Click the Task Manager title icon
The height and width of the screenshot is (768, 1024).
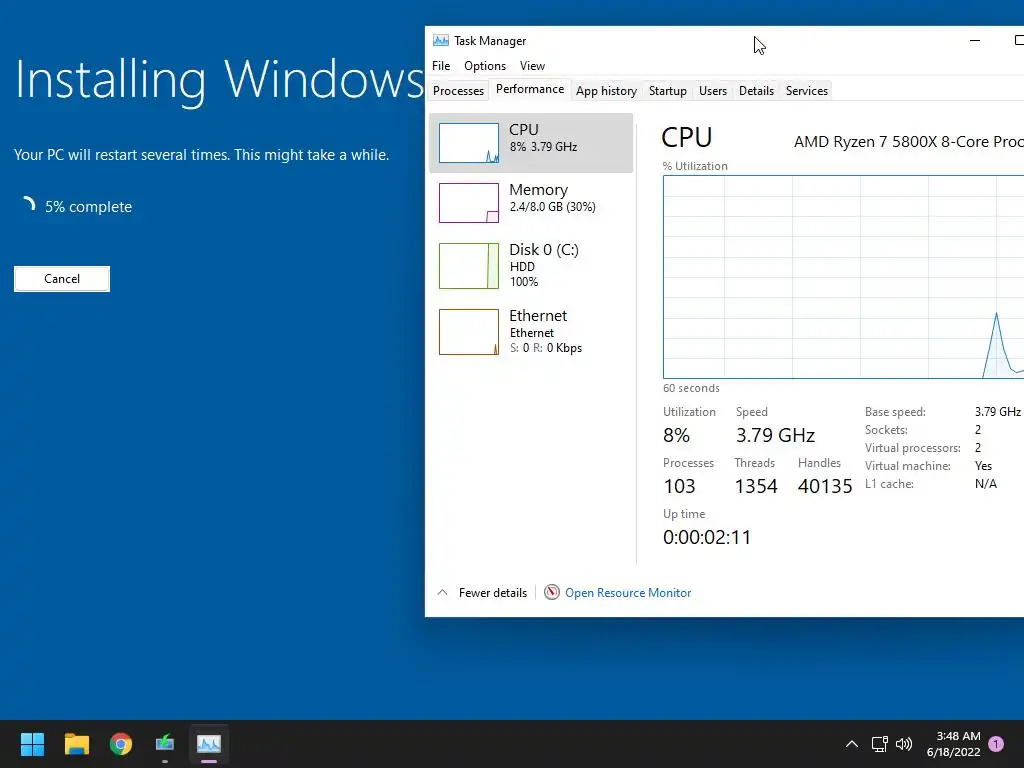[x=441, y=40]
